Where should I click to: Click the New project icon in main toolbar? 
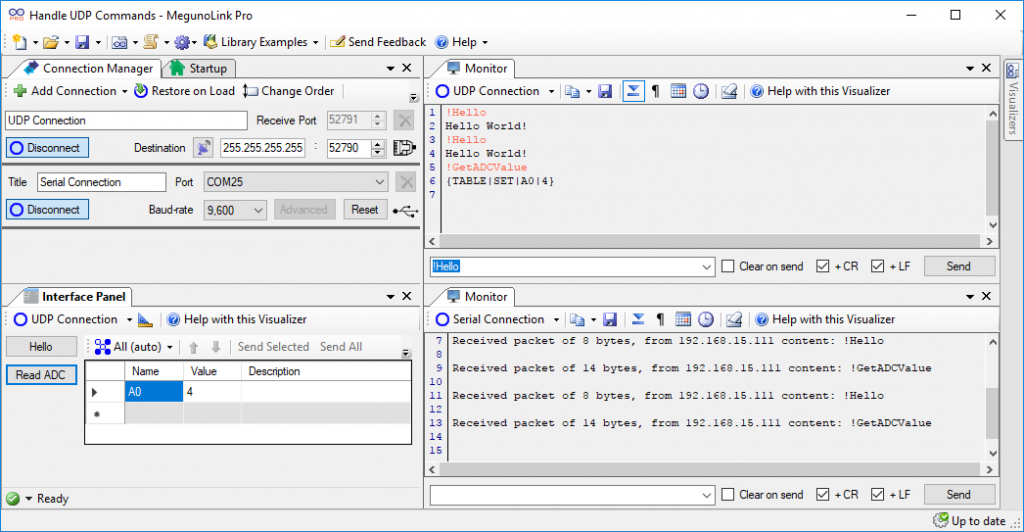[20, 42]
